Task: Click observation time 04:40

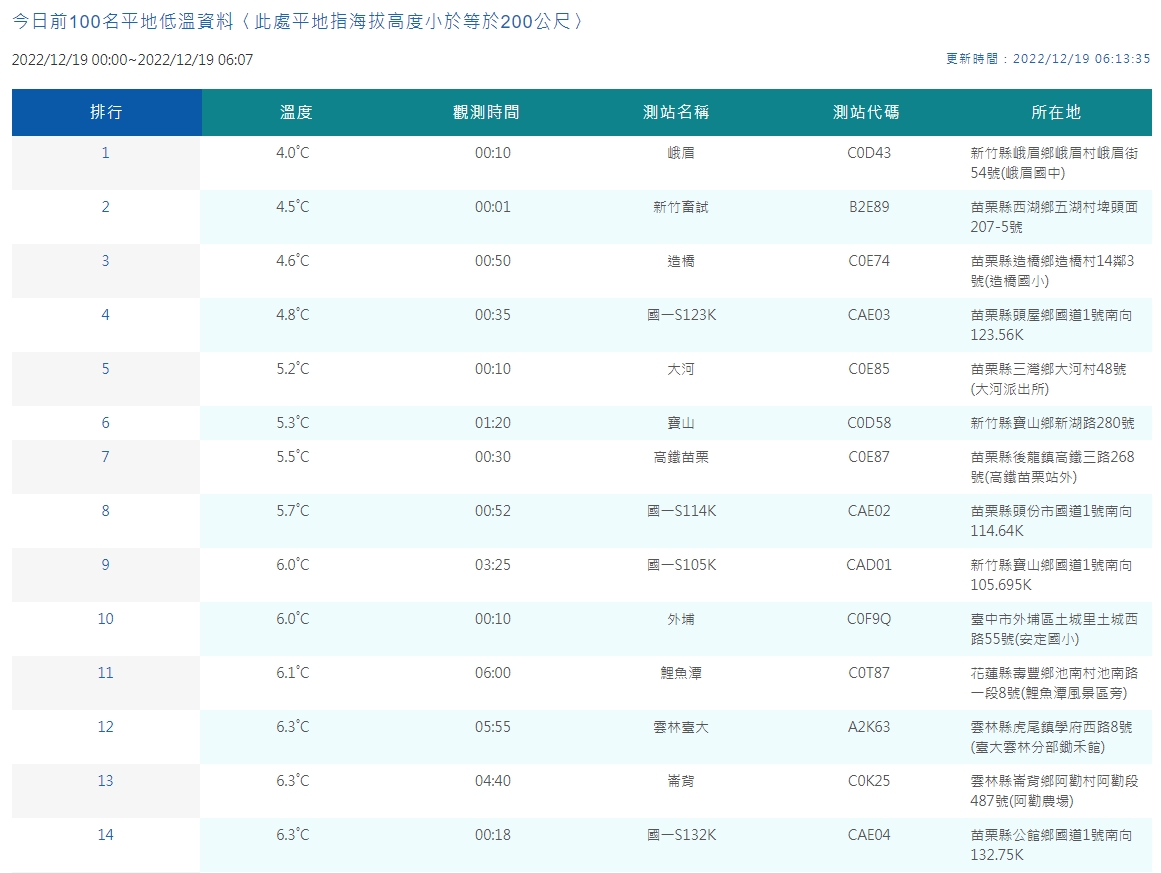Action: pos(493,782)
